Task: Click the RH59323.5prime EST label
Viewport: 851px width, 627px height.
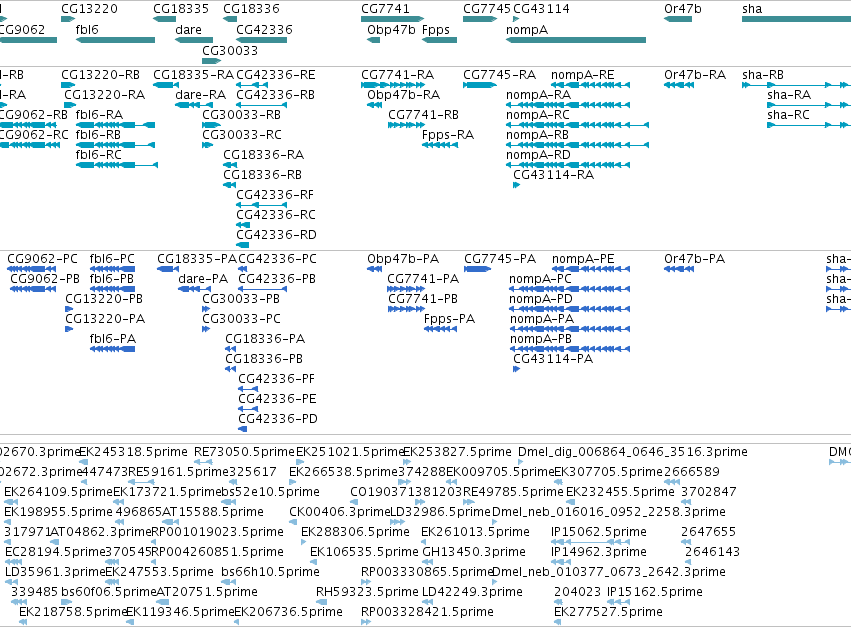Action: [x=367, y=592]
